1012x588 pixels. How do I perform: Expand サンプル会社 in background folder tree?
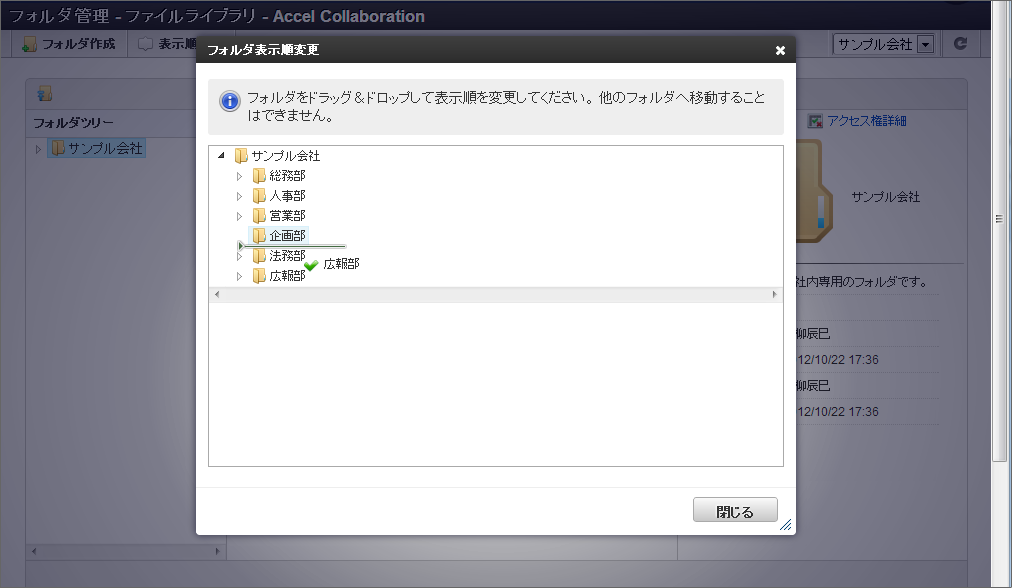(38, 149)
